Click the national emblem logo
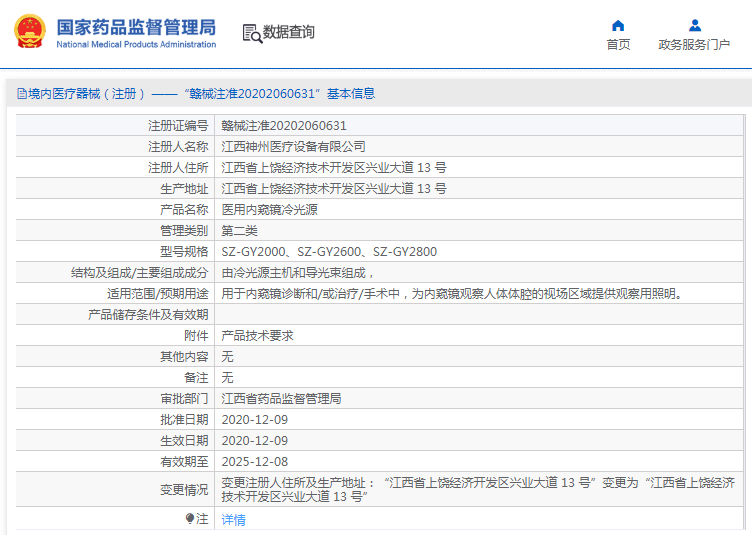 click(x=30, y=32)
